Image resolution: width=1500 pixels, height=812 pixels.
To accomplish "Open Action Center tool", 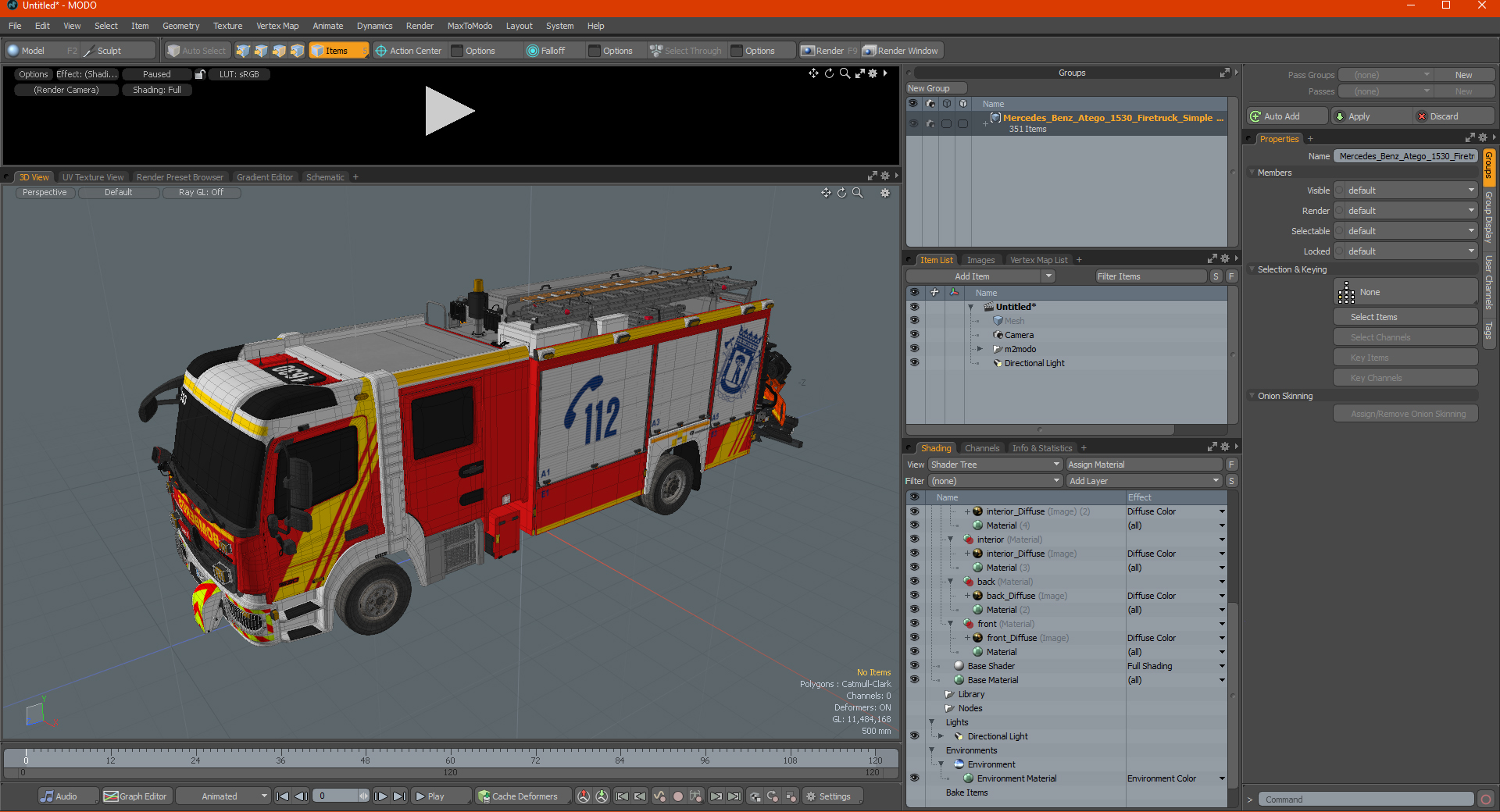I will 409,51.
